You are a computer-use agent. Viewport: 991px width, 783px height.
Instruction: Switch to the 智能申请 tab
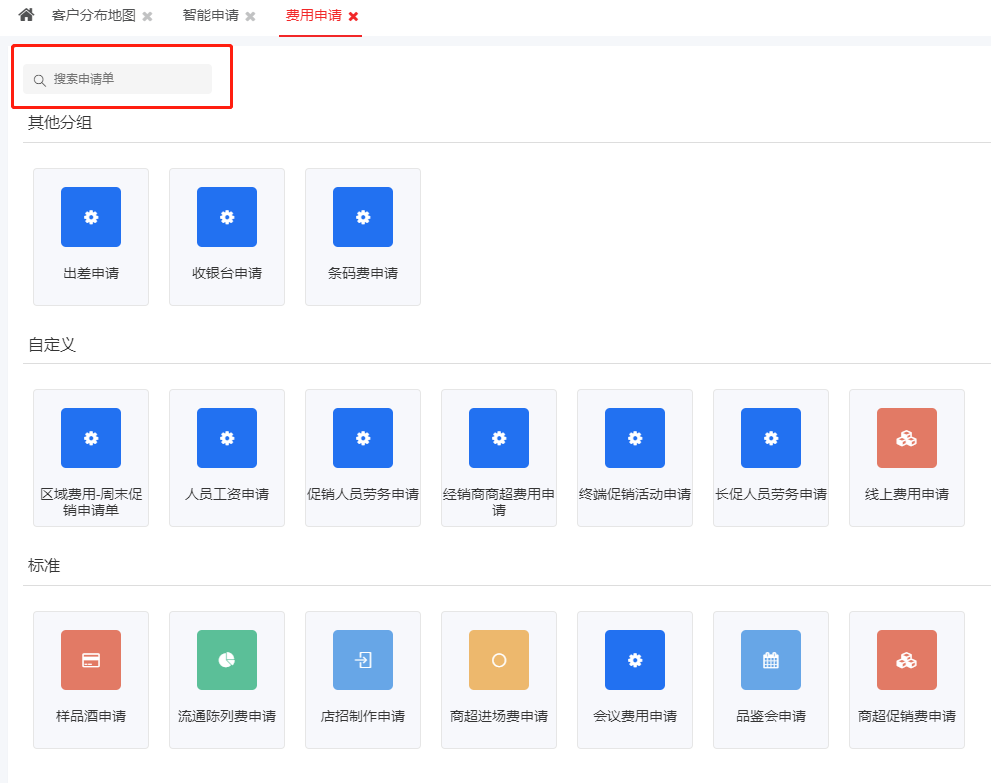(210, 16)
